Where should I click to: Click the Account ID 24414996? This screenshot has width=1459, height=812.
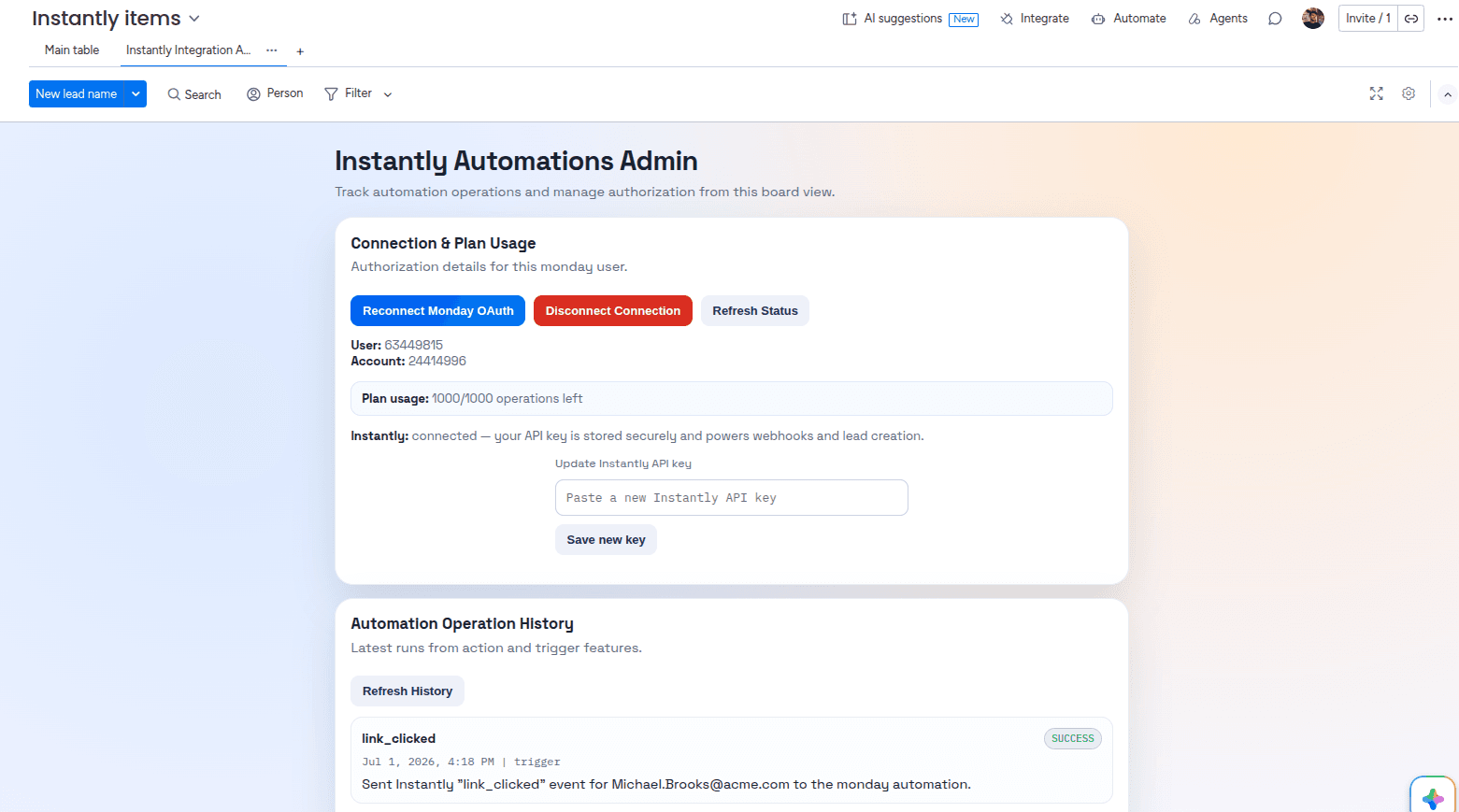(x=437, y=361)
